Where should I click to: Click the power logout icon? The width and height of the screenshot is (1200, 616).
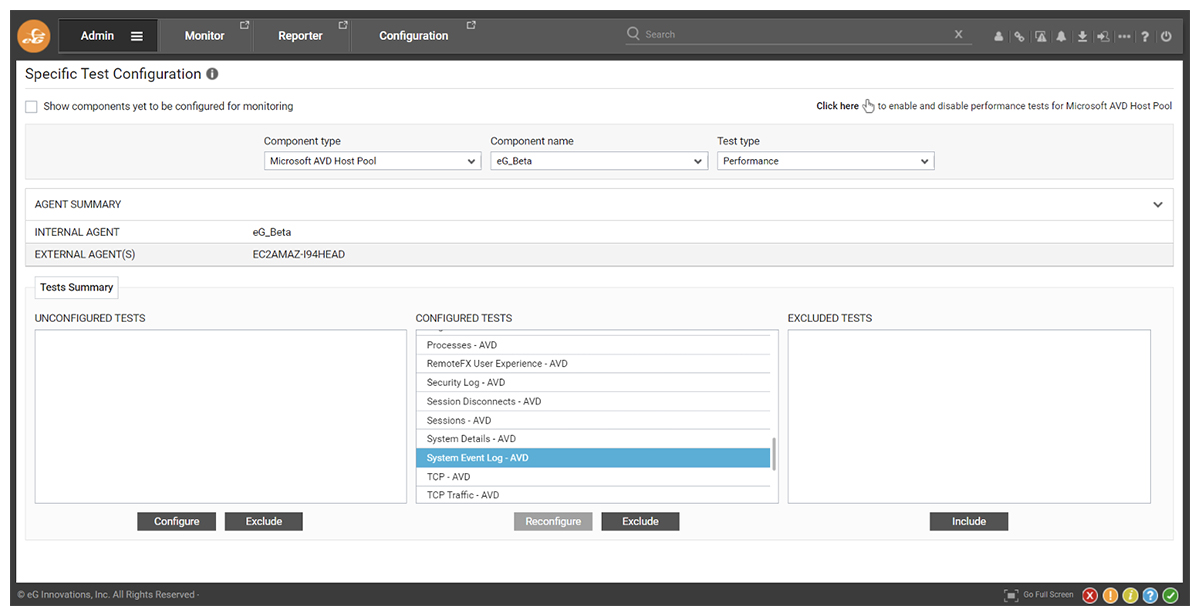[1166, 36]
